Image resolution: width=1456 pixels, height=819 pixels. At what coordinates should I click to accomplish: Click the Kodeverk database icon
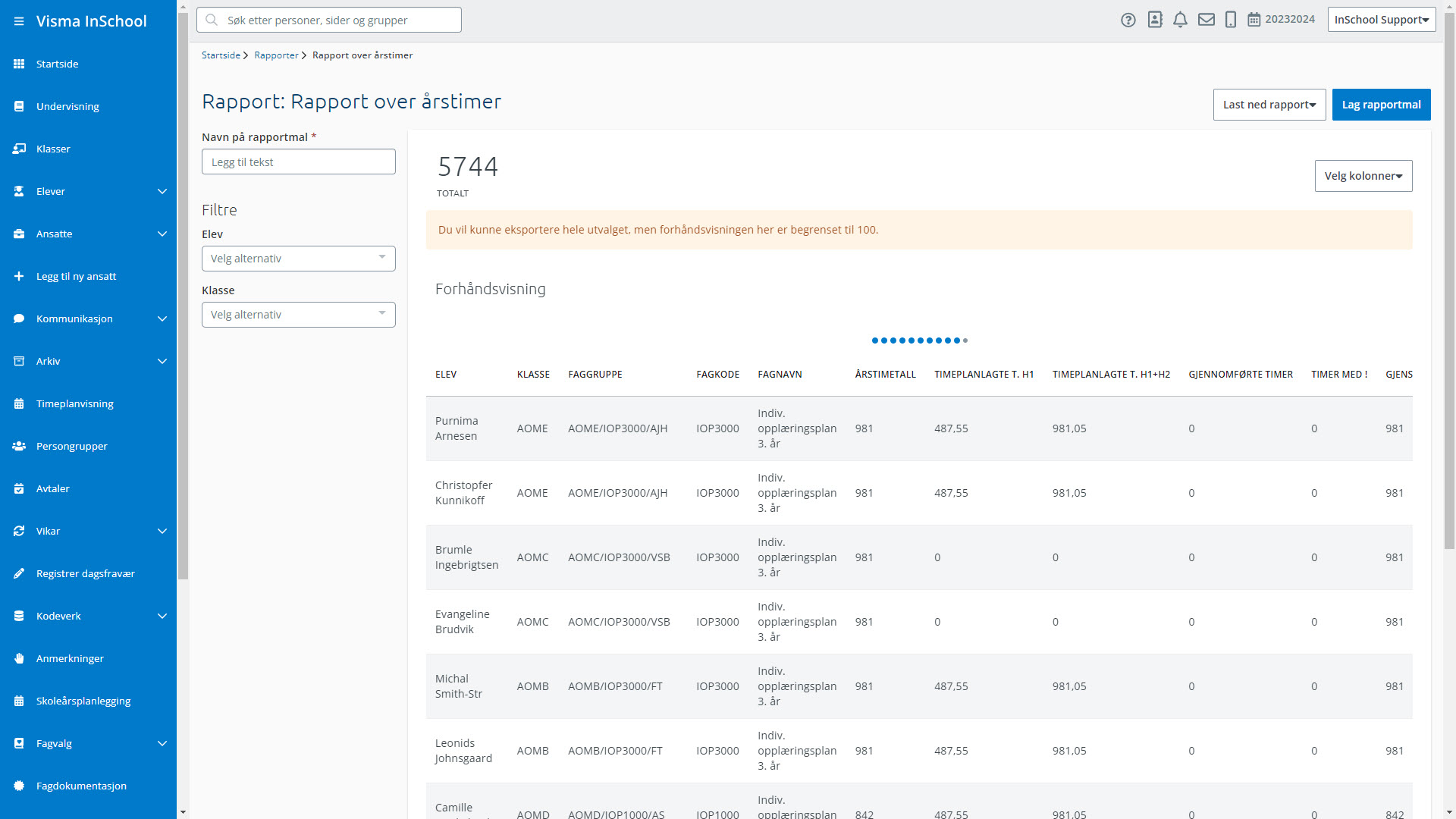tap(19, 616)
